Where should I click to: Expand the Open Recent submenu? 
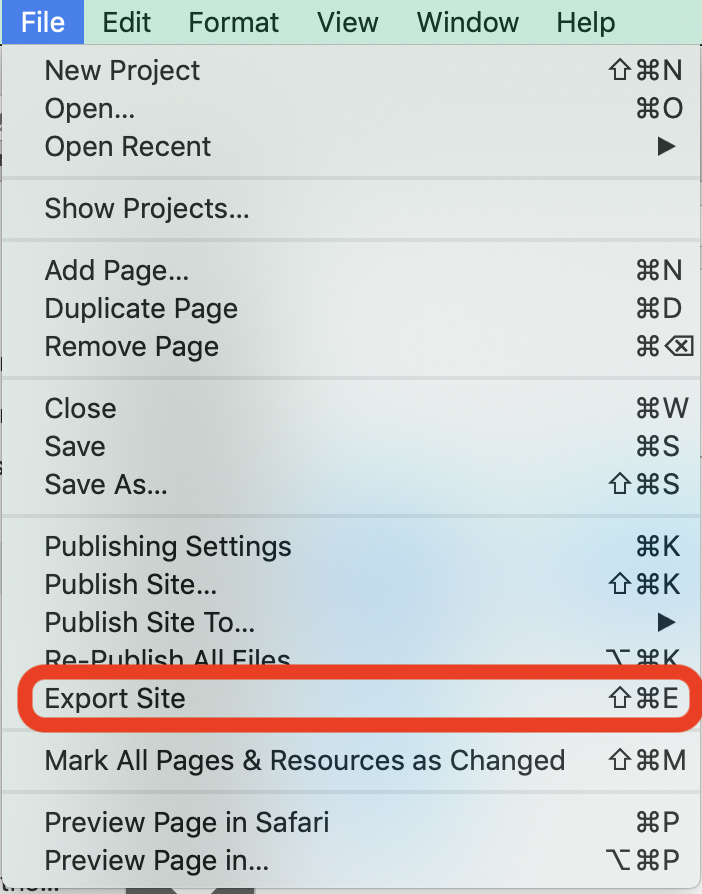tap(128, 147)
